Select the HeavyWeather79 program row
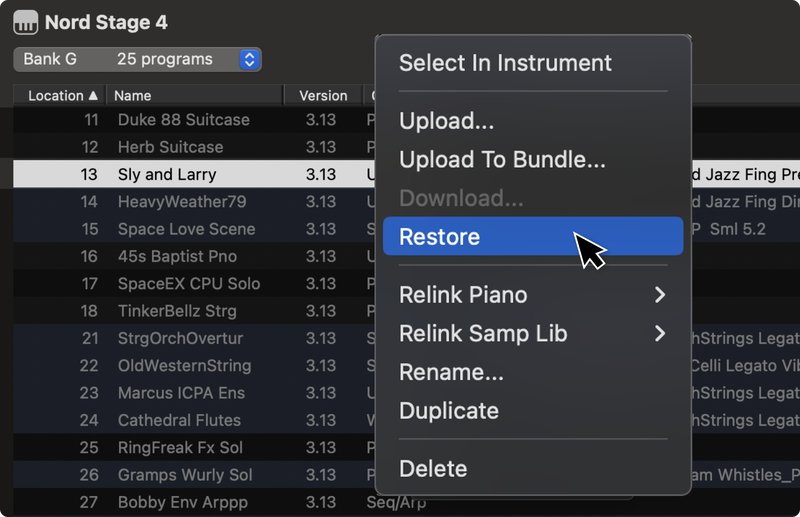This screenshot has width=800, height=517. [194, 202]
